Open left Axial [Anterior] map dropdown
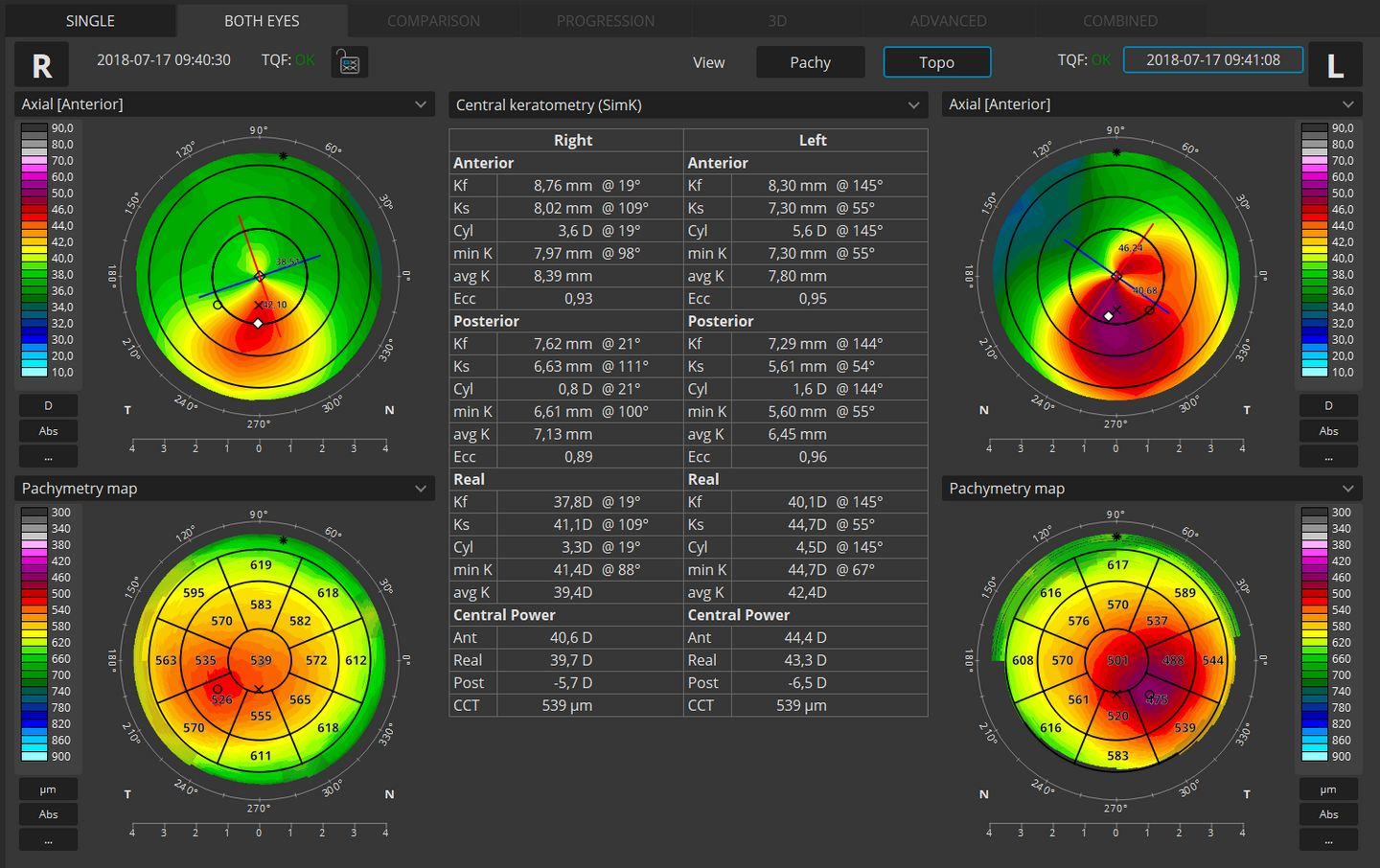This screenshot has width=1380, height=868. tap(420, 104)
